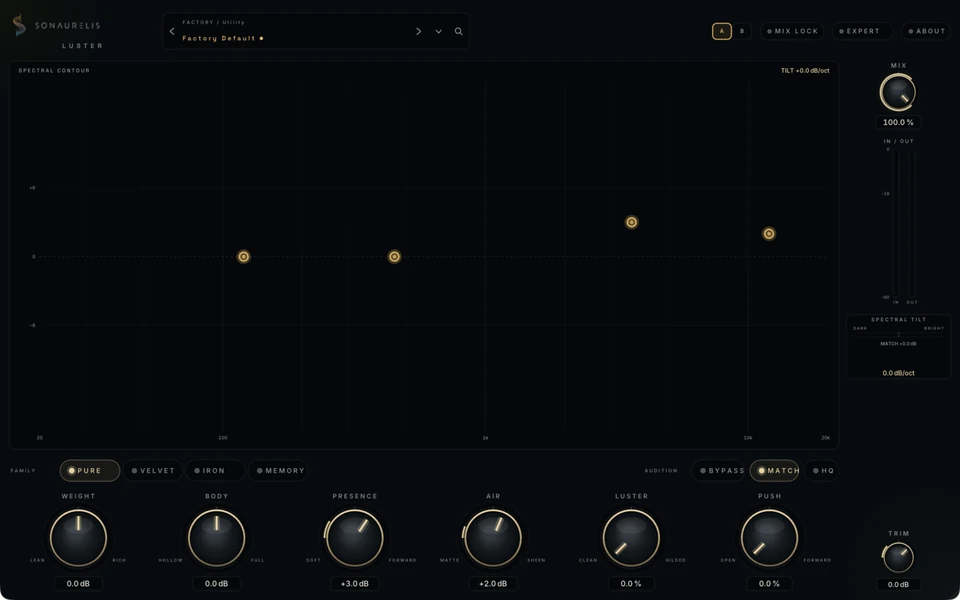Screen dimensions: 960x600
Task: Select the presence band node at +3 dB
Action: (632, 222)
